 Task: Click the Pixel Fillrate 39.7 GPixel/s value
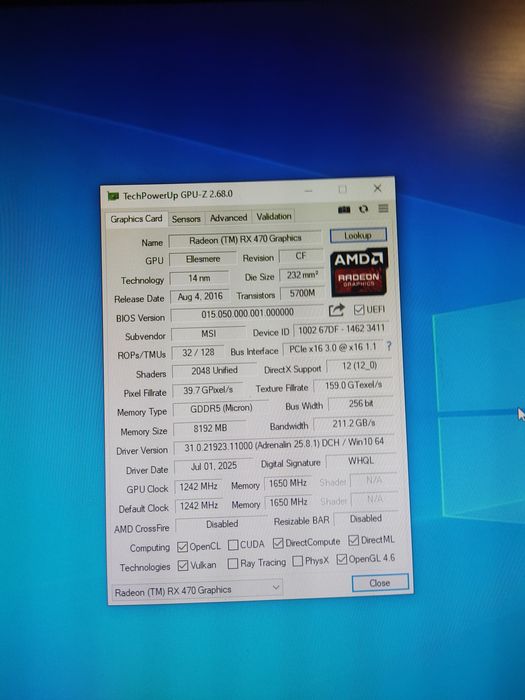pyautogui.click(x=208, y=390)
